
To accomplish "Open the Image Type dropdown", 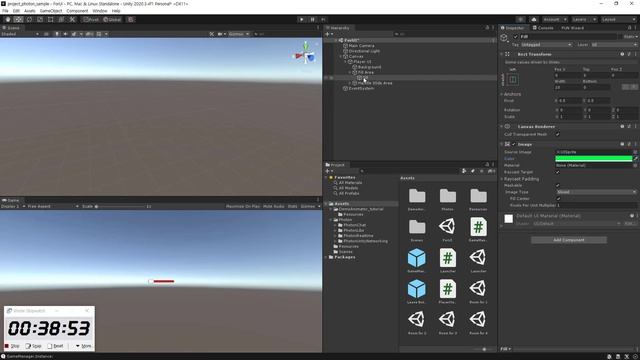I will pos(596,192).
